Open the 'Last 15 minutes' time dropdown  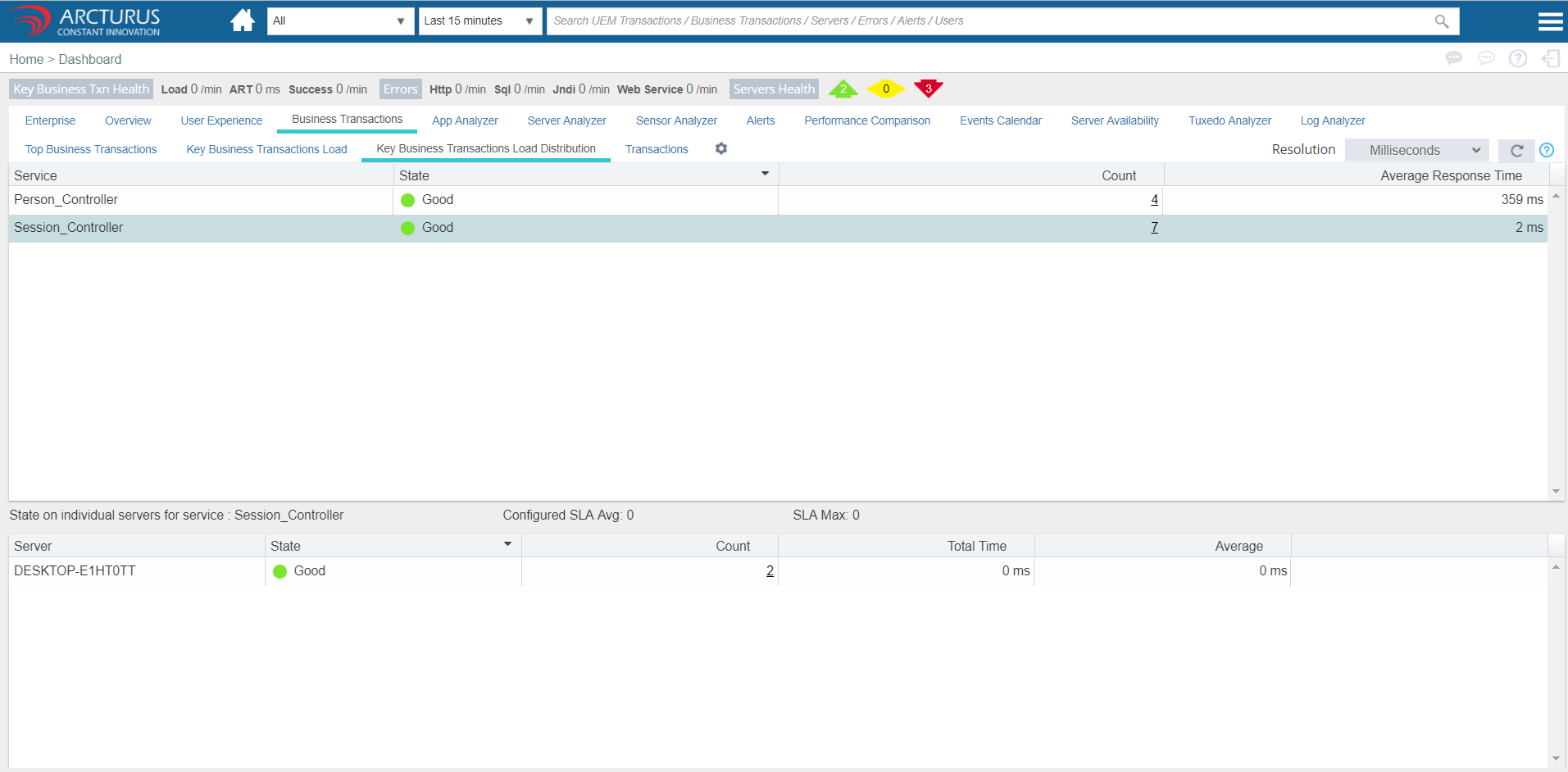(x=479, y=21)
